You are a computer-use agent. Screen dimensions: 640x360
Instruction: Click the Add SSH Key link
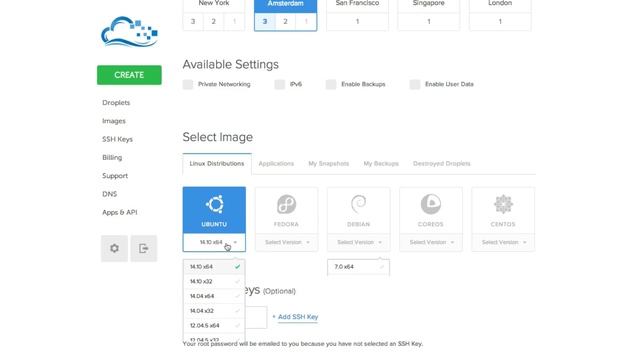pos(298,317)
